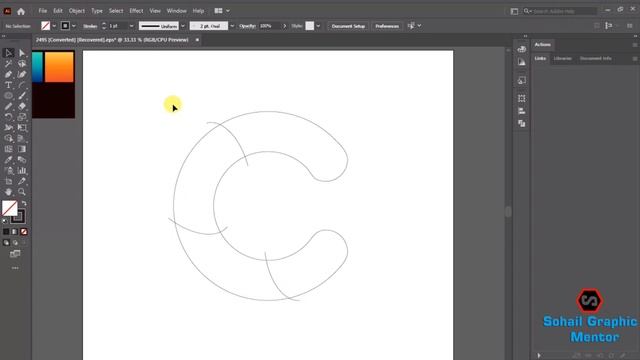640x360 pixels.
Task: Open the graphic Style dropdown
Action: [318, 26]
